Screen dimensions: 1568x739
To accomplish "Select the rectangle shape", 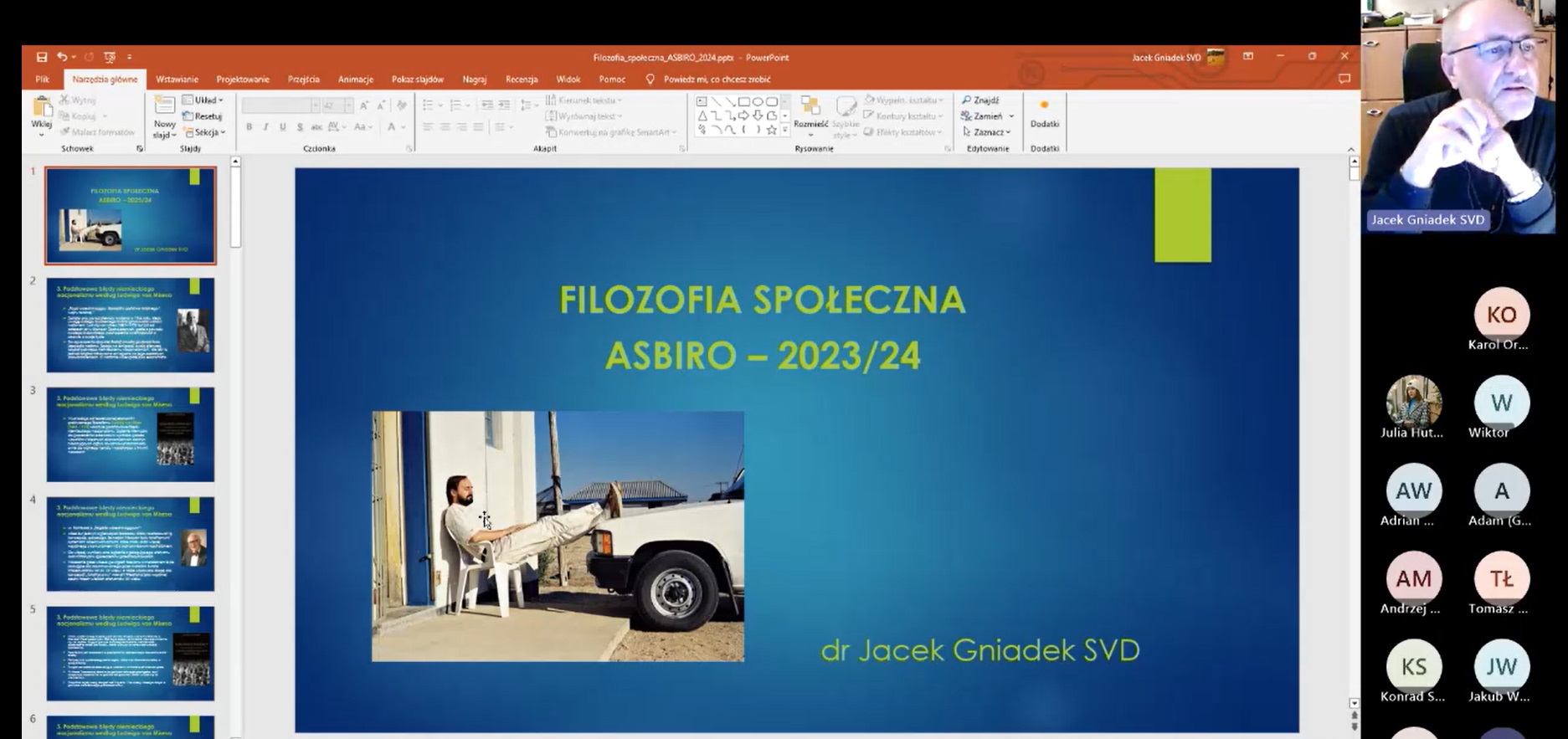I will click(x=743, y=102).
